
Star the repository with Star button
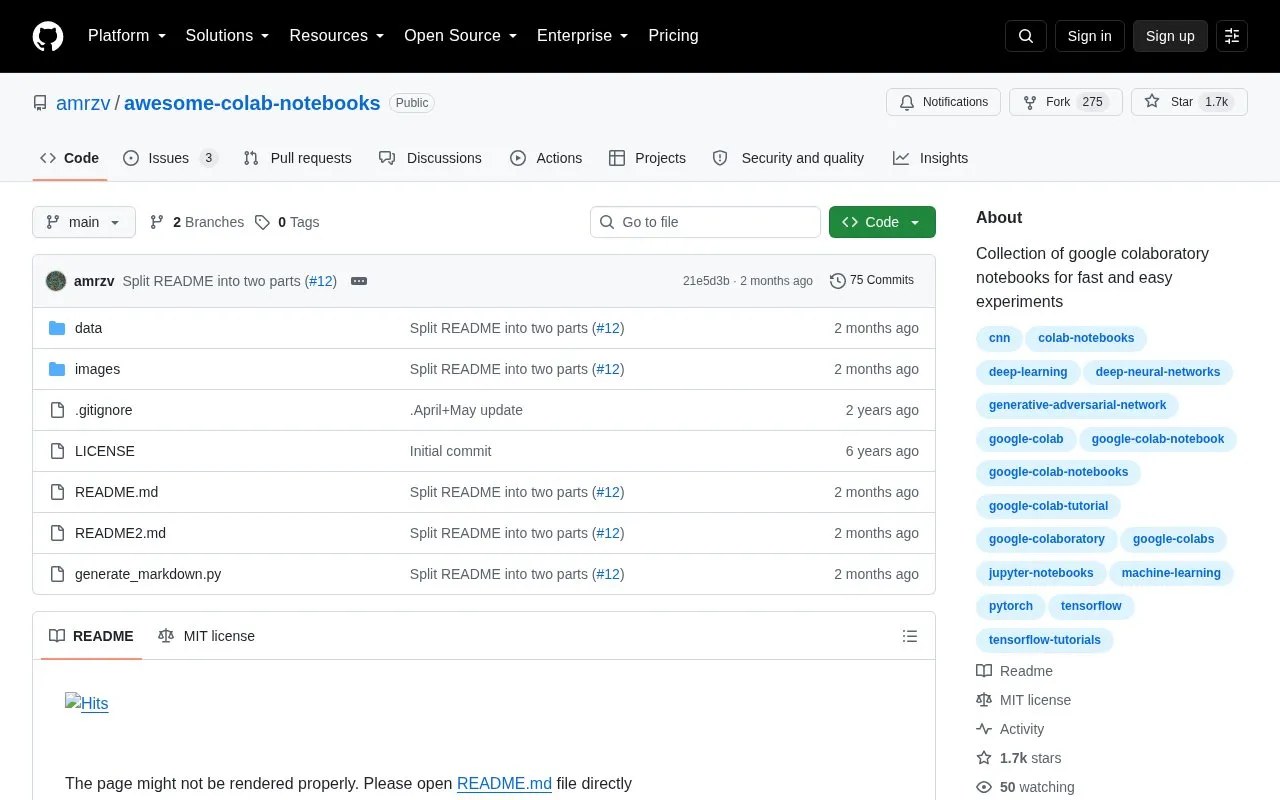(1189, 102)
